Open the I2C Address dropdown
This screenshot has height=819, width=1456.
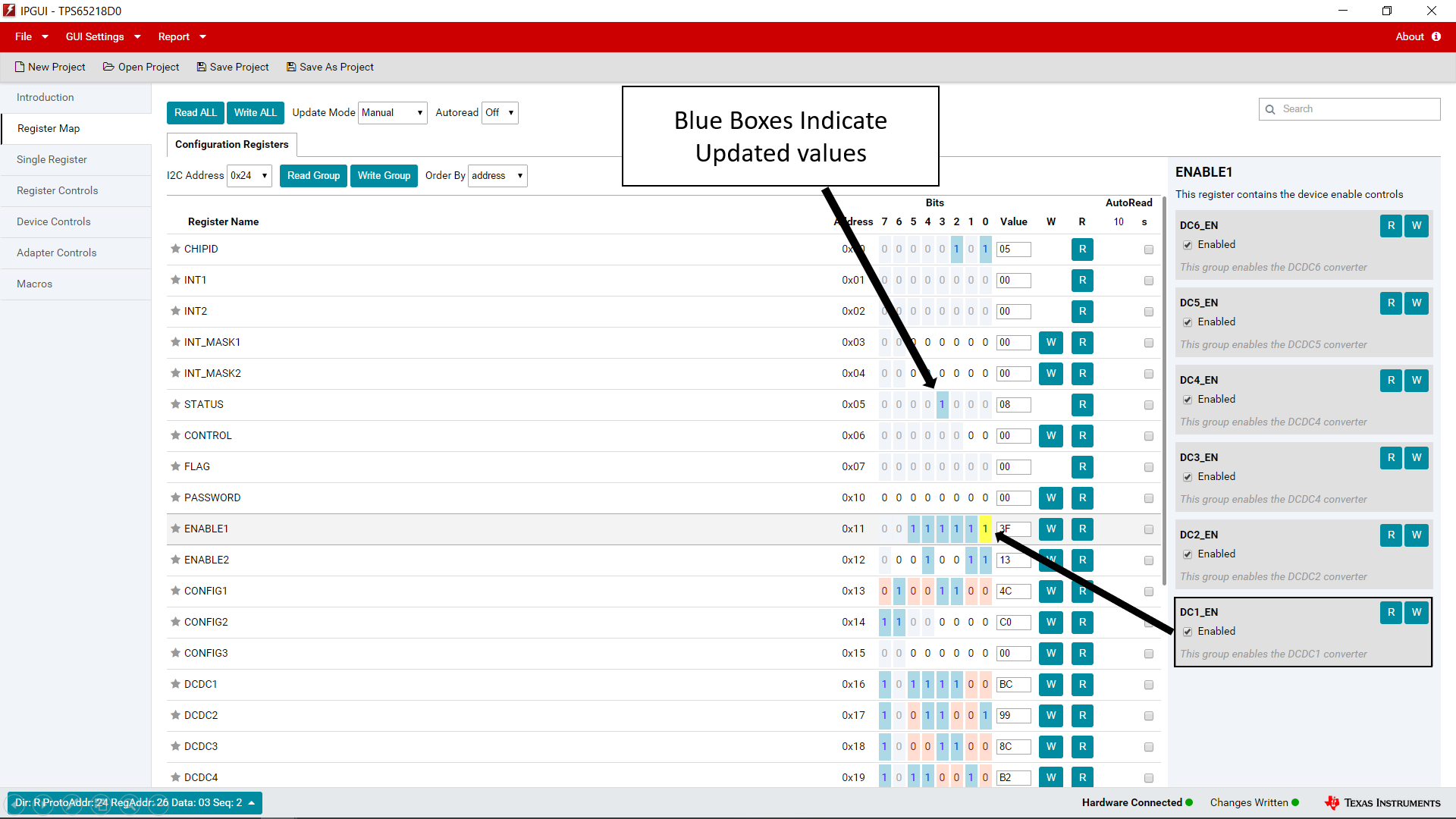pos(249,176)
